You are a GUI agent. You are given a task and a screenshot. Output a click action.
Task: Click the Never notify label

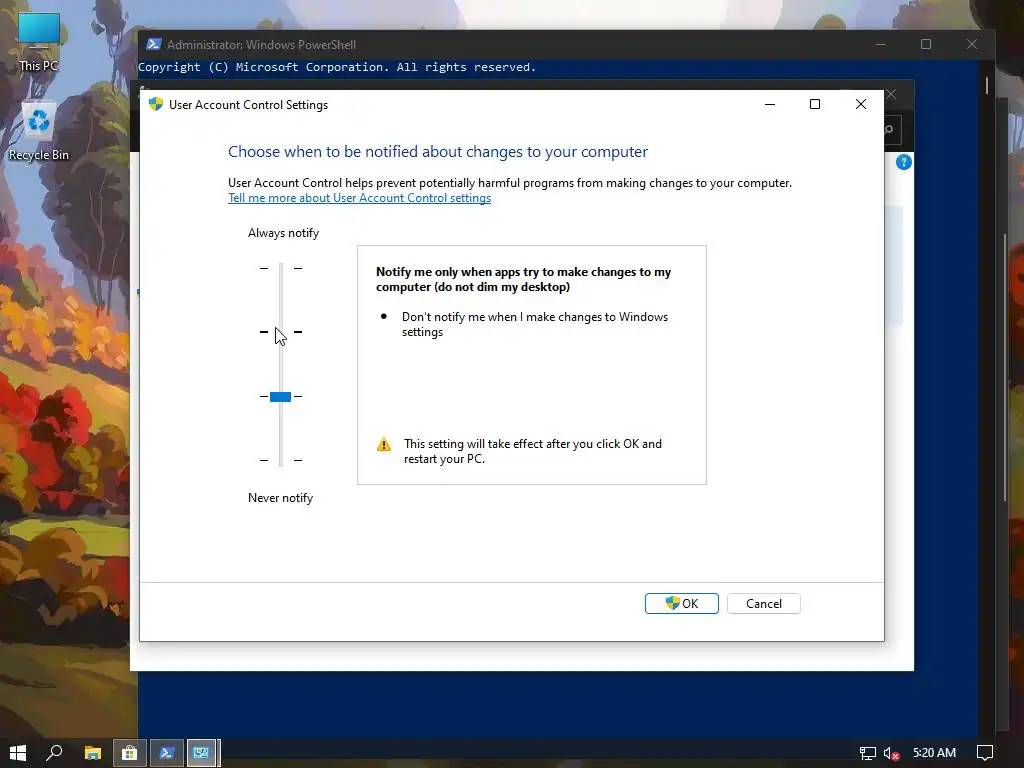pos(280,498)
